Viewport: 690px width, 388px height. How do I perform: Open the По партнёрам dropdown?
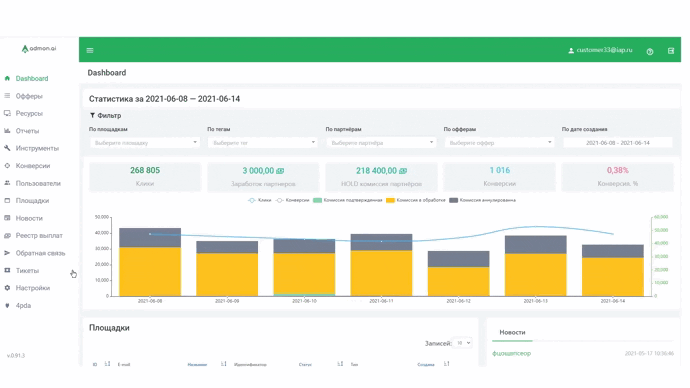(381, 143)
